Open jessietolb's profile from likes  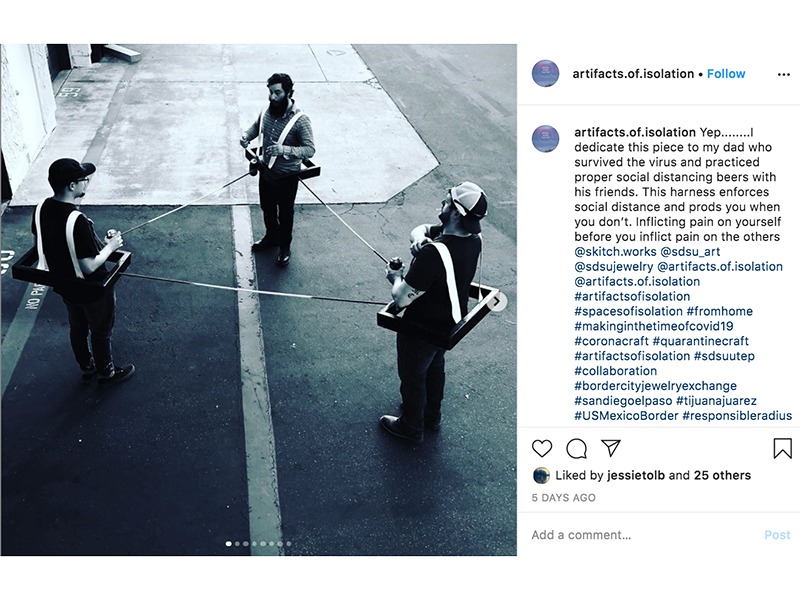(x=636, y=476)
